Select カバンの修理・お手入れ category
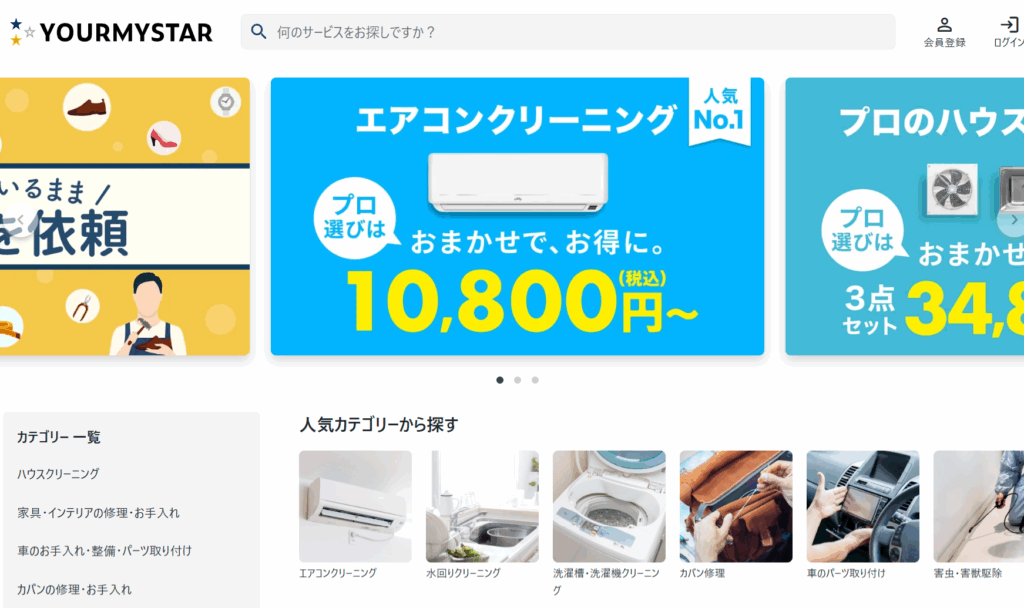The width and height of the screenshot is (1024, 608). click(74, 590)
